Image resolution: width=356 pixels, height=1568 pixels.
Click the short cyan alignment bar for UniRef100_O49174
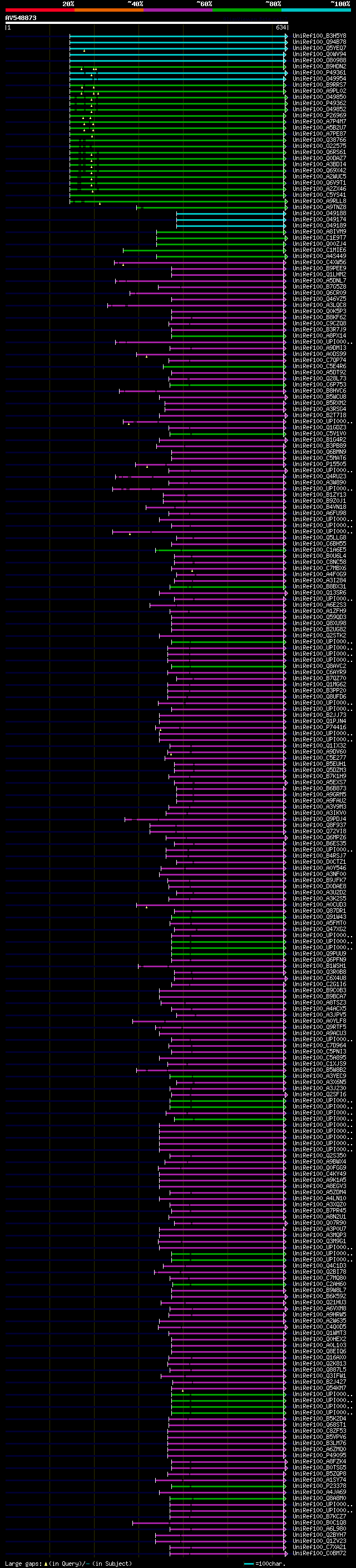point(231,219)
